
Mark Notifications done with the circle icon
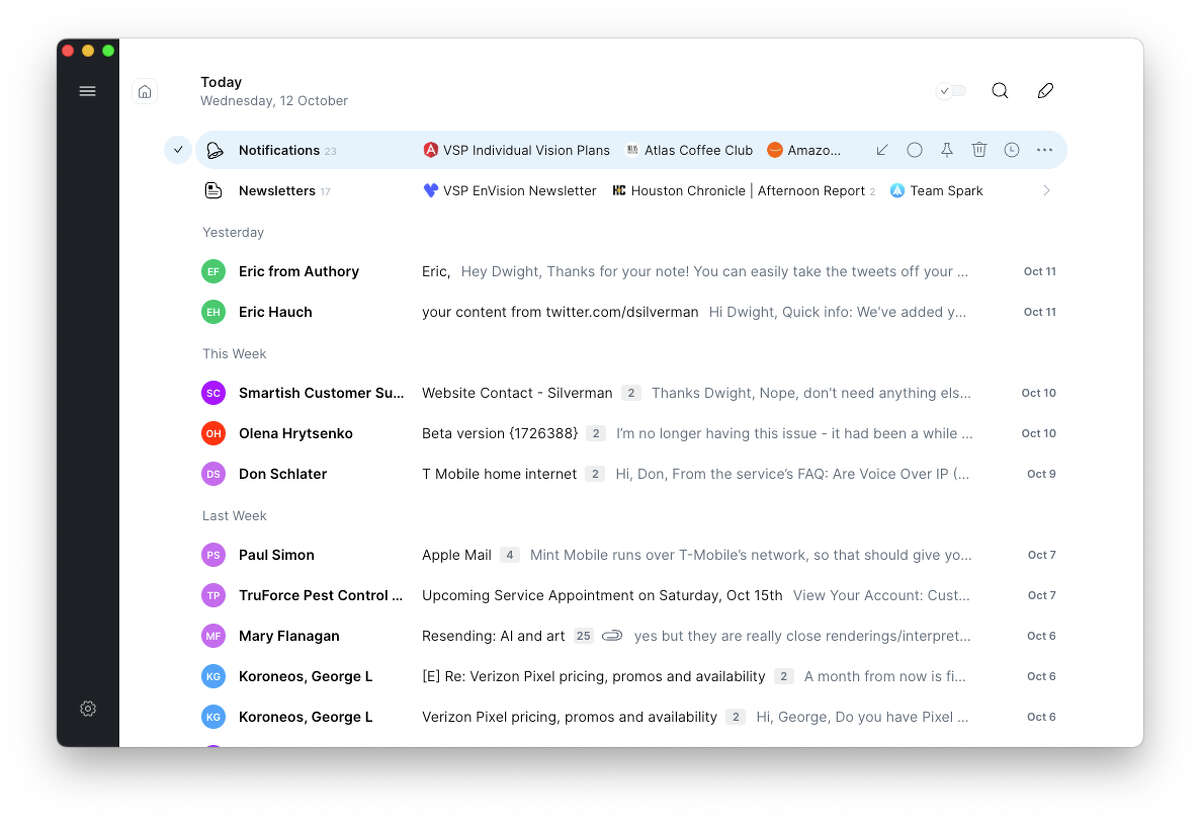914,149
